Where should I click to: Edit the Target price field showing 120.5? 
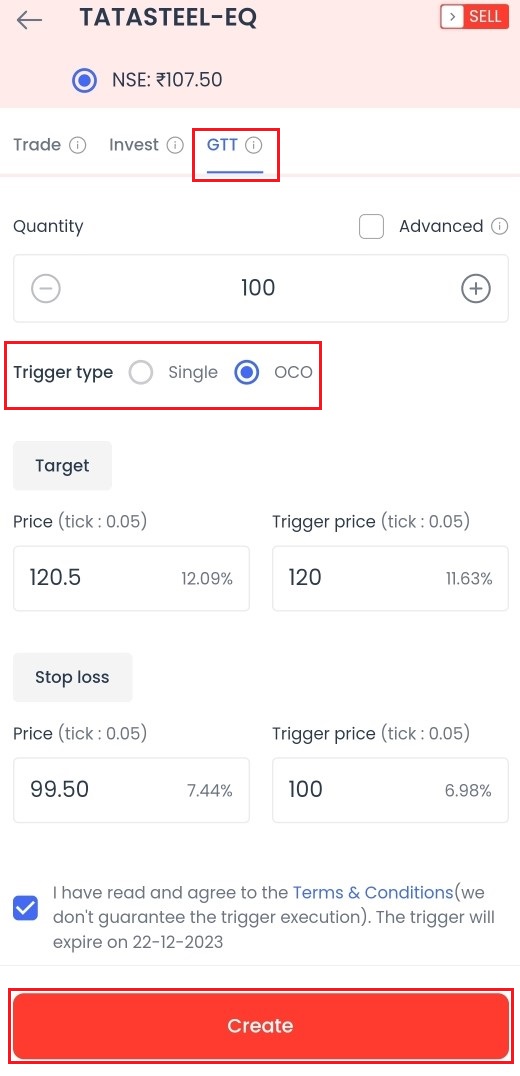(131, 578)
